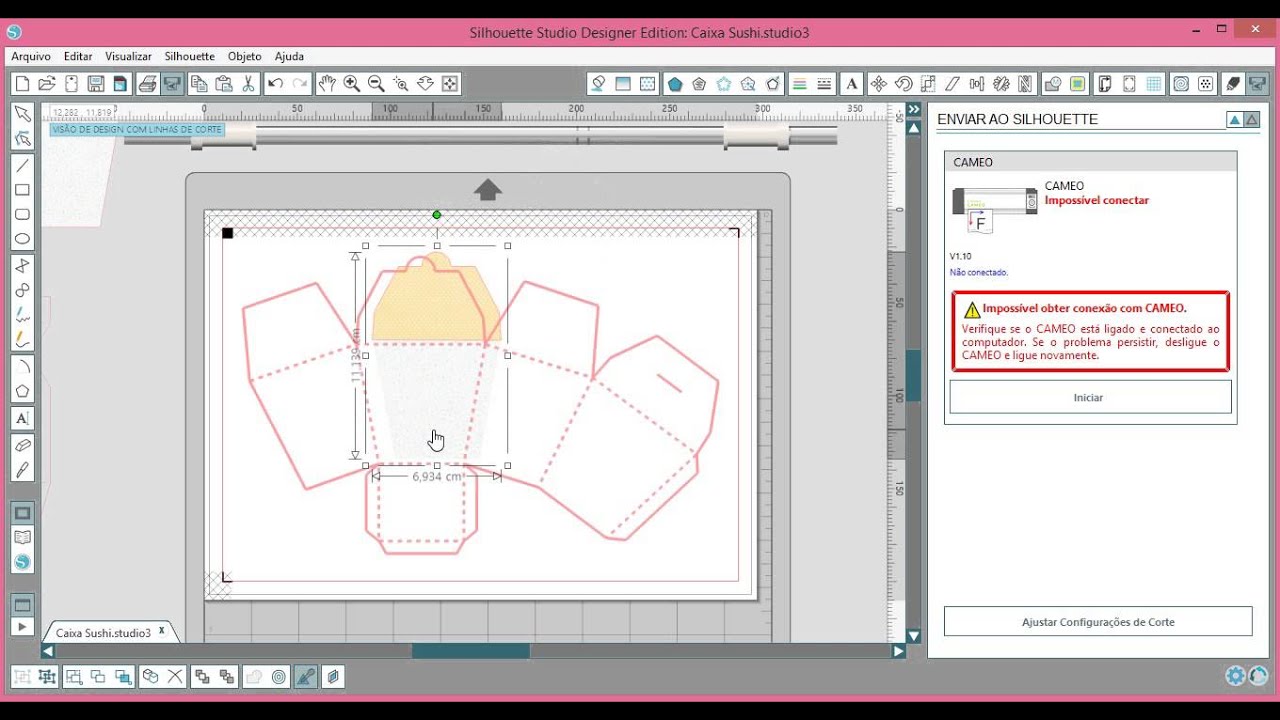This screenshot has height=720, width=1280.
Task: Open the Offset panel icon
Action: [x=1181, y=84]
